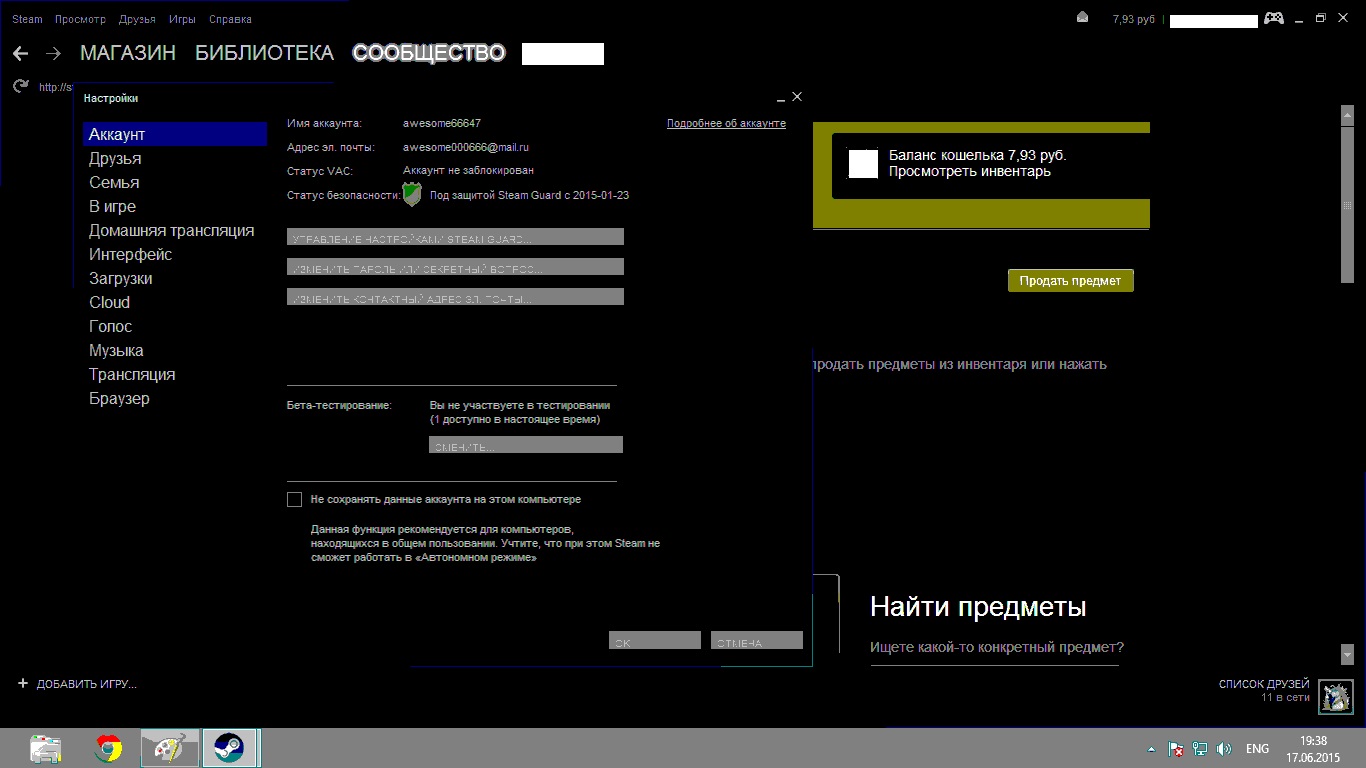Click the manage Steam Guard settings button
The width and height of the screenshot is (1366, 768).
(455, 236)
